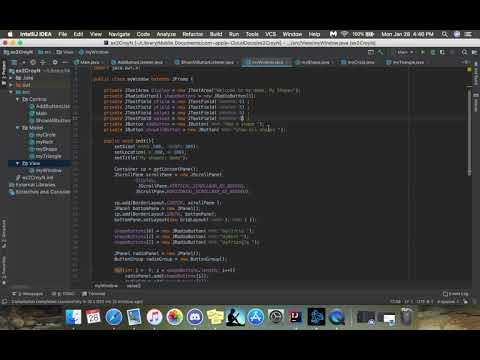Image resolution: width=480 pixels, height=360 pixels.
Task: Open Finder from the Dock
Action: pos(73,317)
